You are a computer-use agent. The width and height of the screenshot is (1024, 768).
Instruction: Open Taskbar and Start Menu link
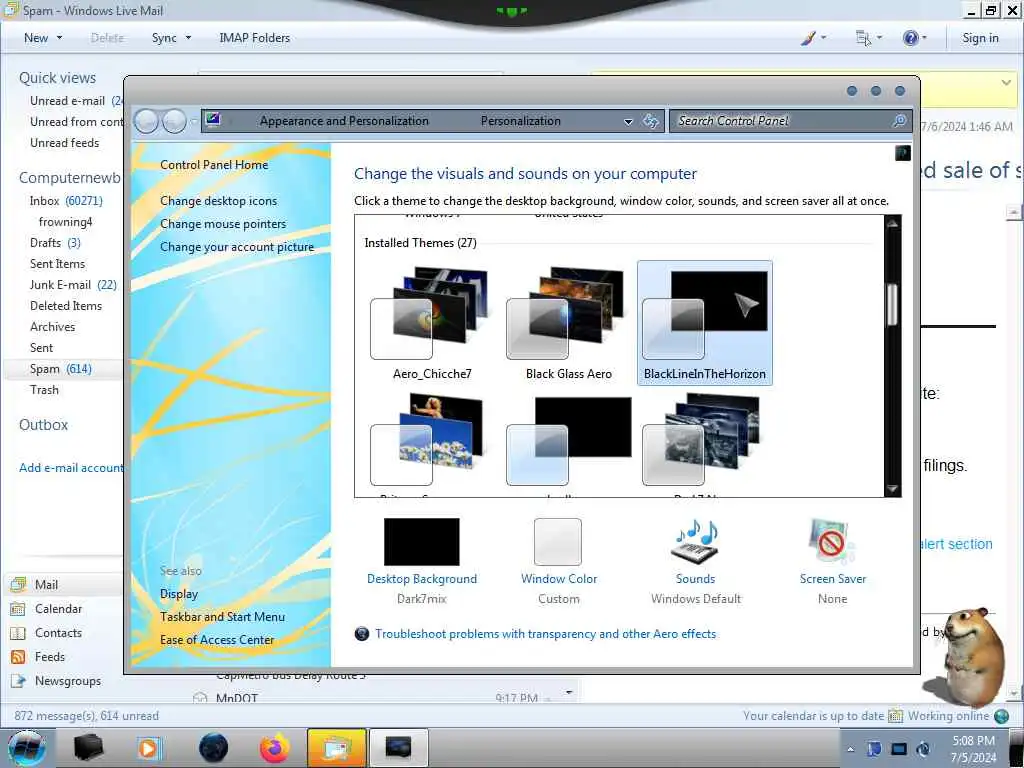coord(223,616)
